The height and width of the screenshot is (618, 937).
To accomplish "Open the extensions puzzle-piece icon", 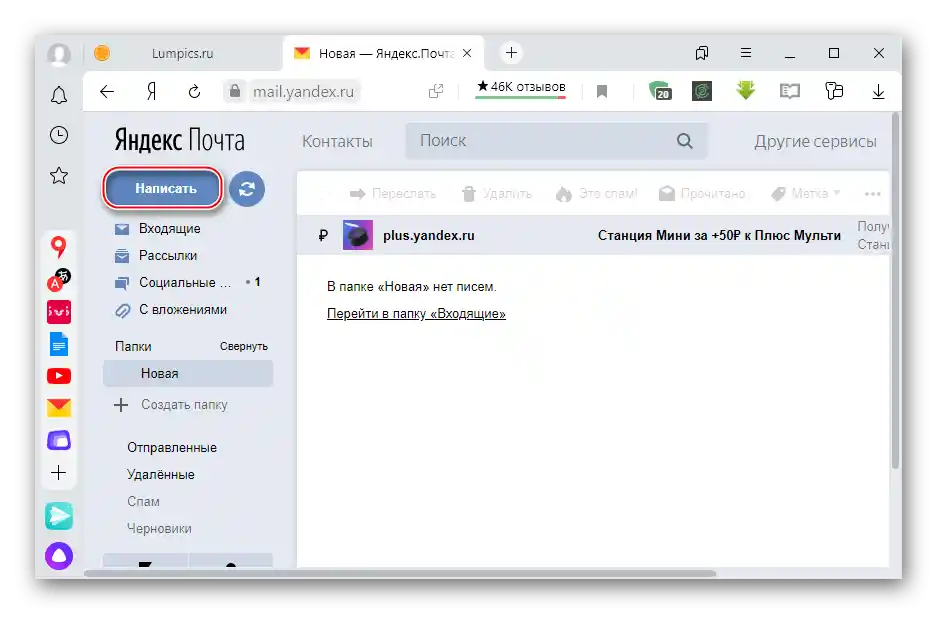I will (834, 91).
